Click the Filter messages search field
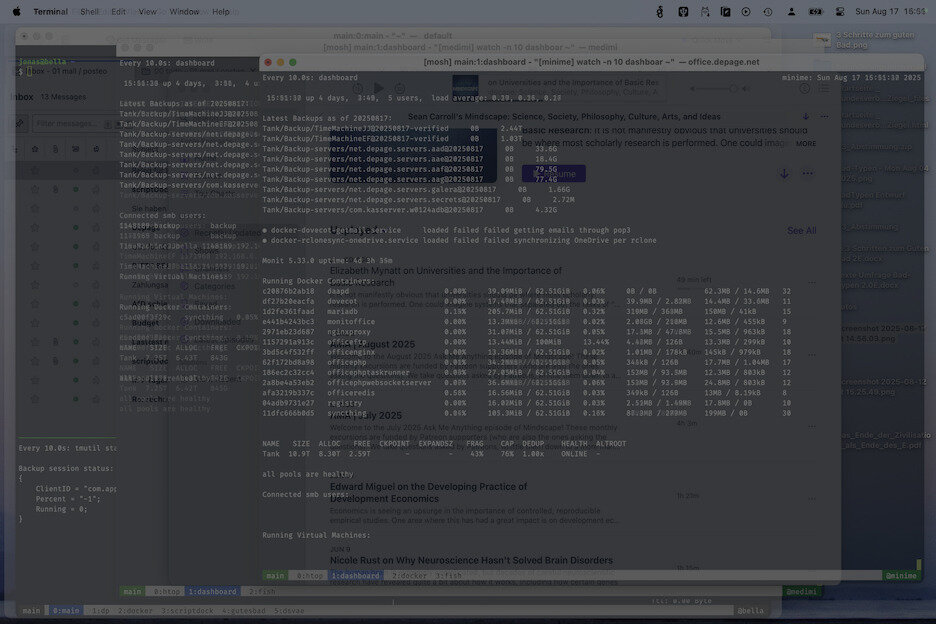936x624 pixels. pos(69,124)
